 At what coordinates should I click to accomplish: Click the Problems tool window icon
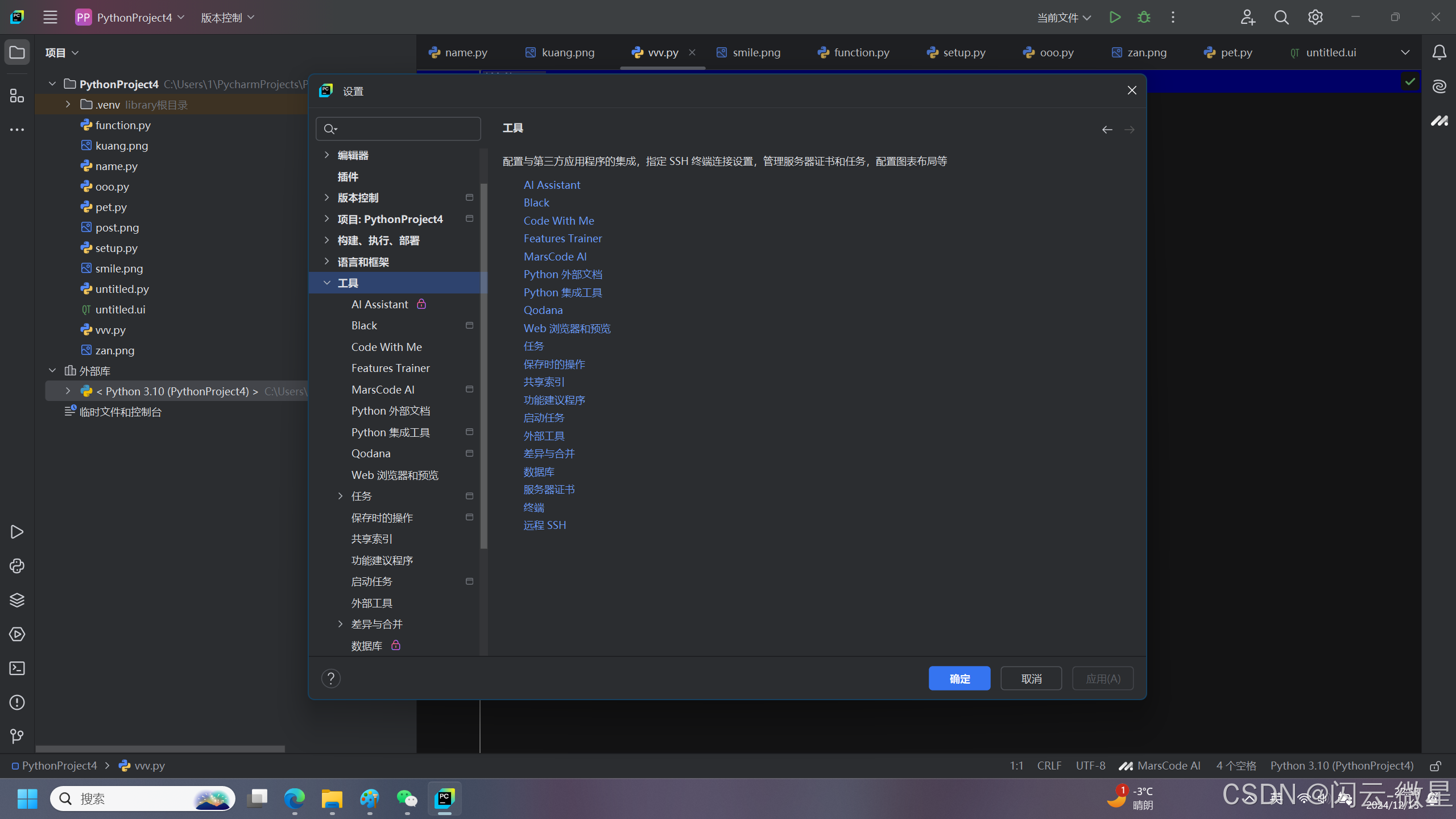pos(17,702)
